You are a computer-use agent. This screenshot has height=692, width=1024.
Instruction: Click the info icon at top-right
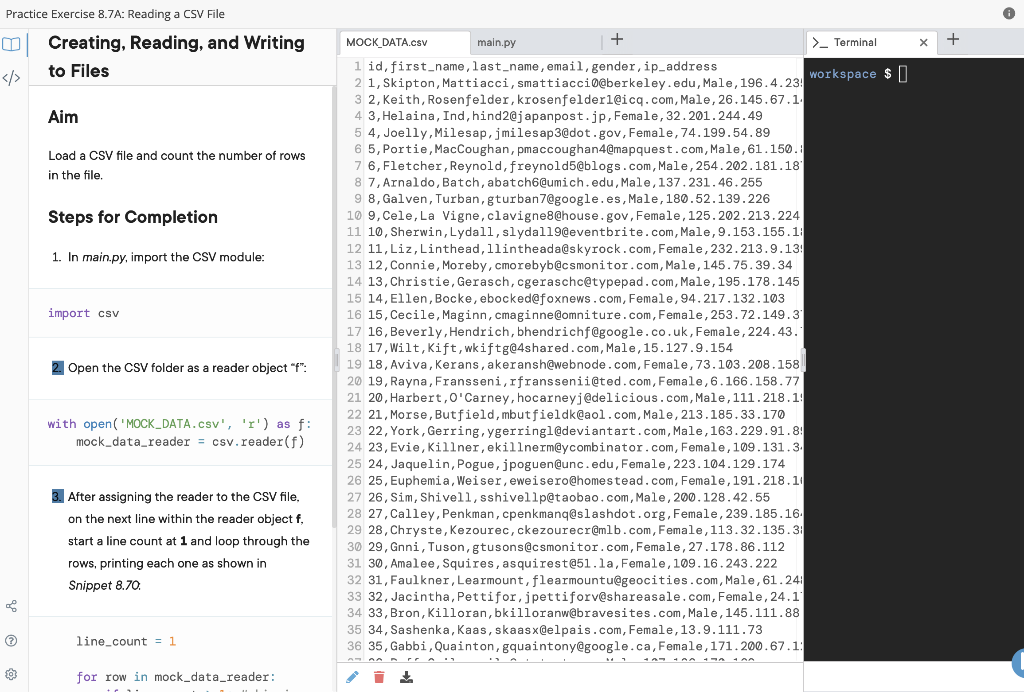pos(1010,13)
